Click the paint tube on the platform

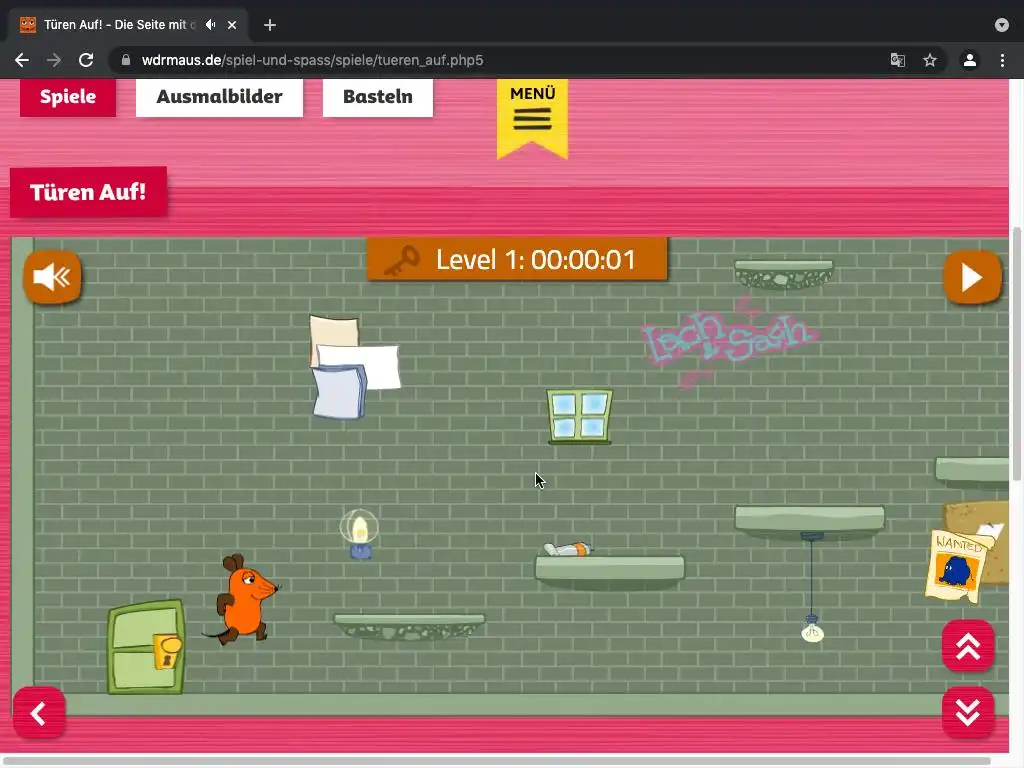click(568, 549)
